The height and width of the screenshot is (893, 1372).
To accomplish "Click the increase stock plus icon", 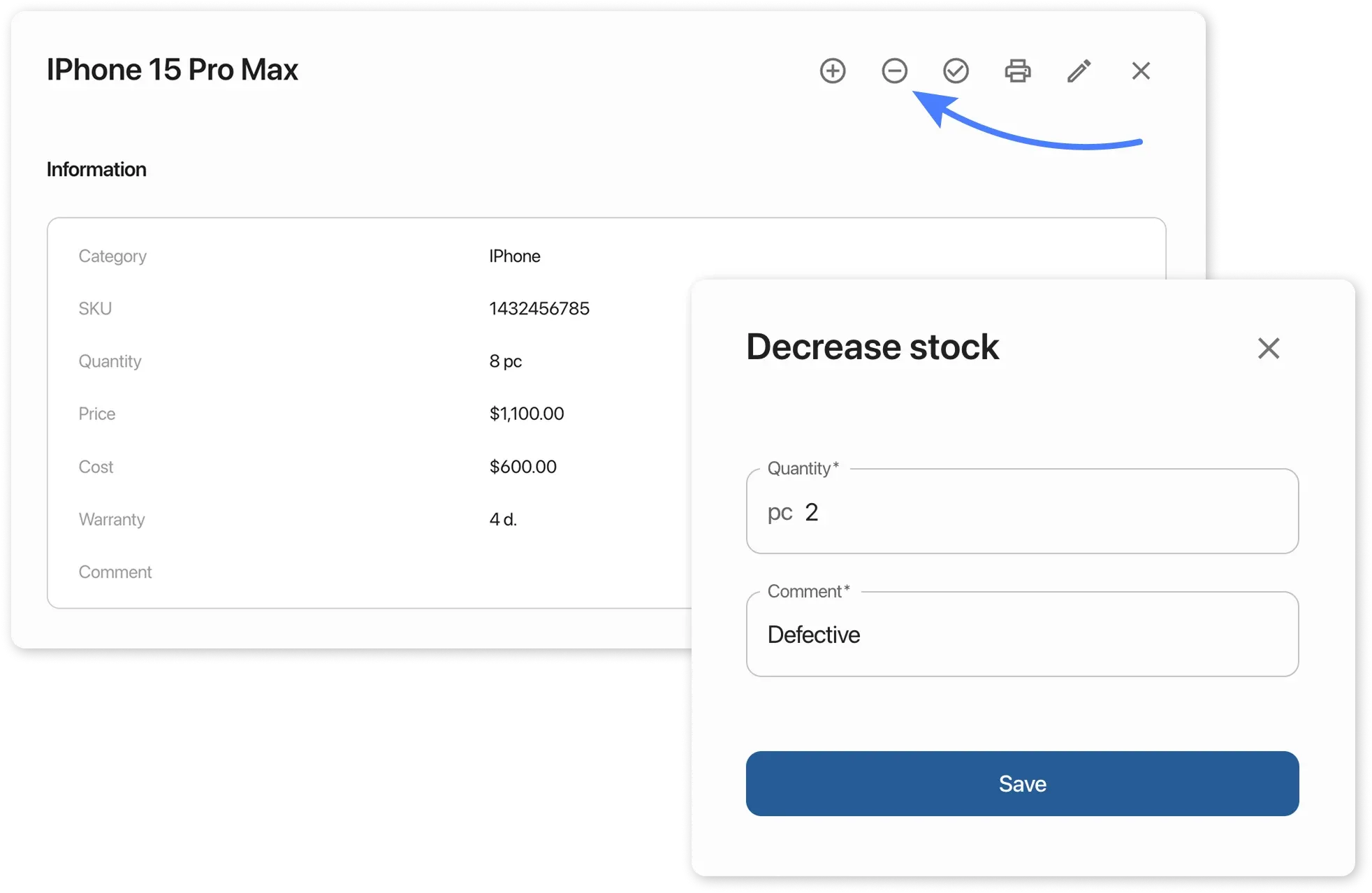I will 833,71.
